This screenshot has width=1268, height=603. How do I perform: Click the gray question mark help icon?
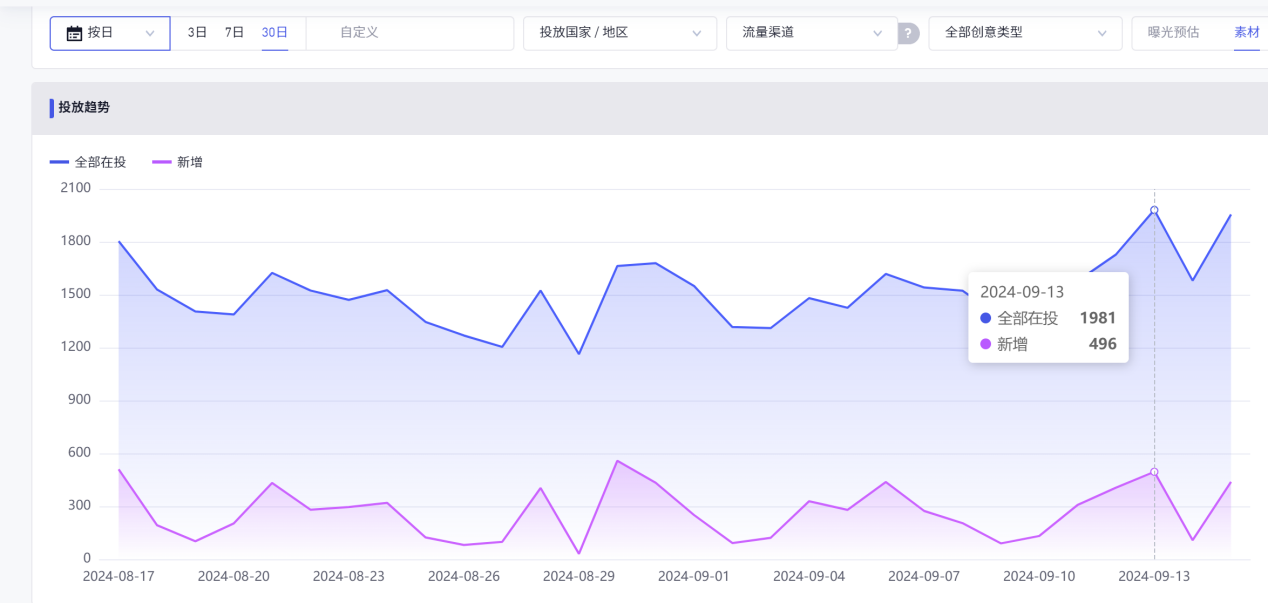908,33
